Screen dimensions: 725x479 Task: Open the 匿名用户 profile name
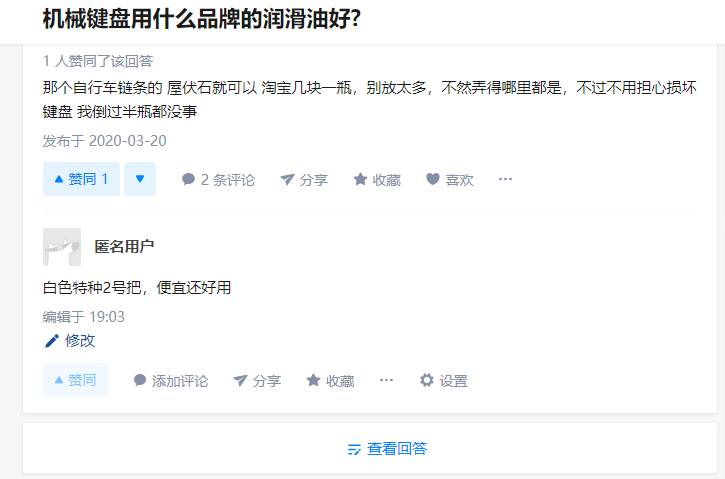(x=124, y=247)
